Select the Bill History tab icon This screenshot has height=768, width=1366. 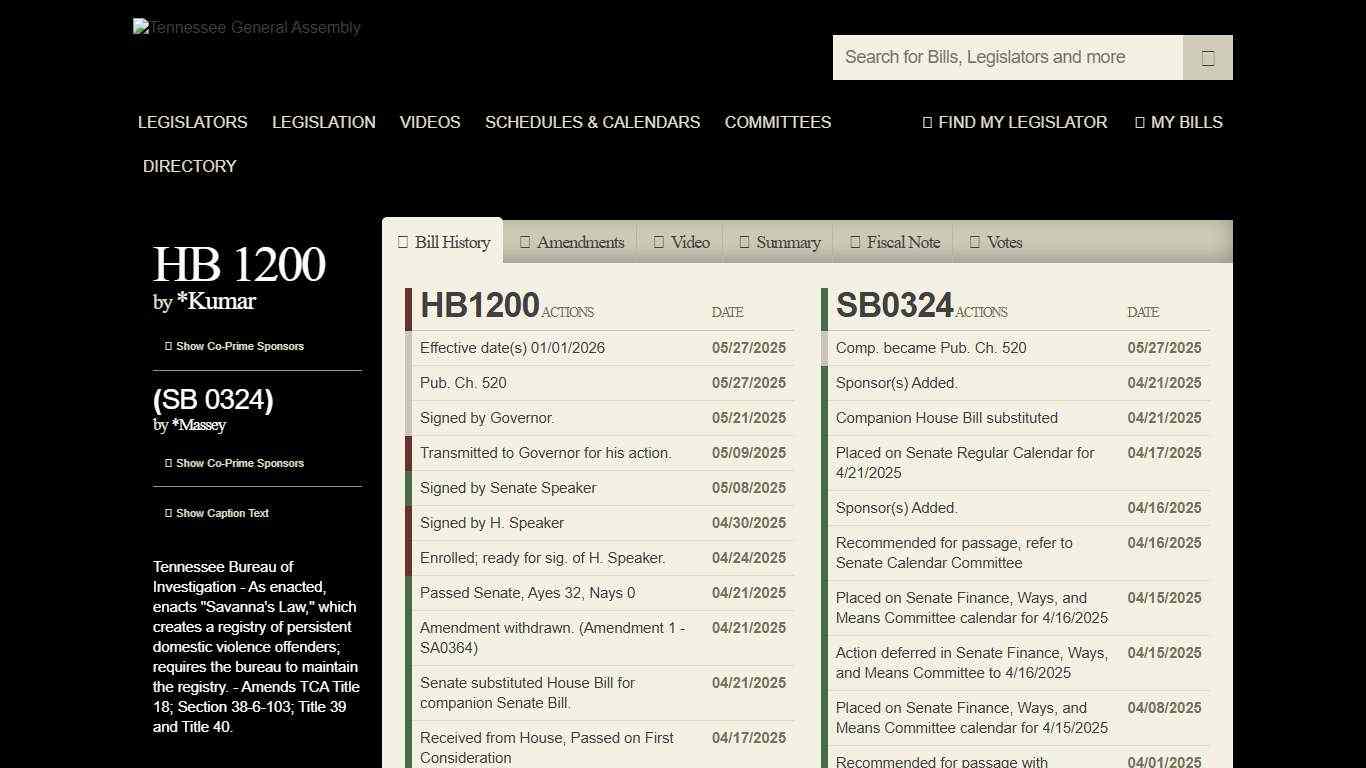point(402,242)
